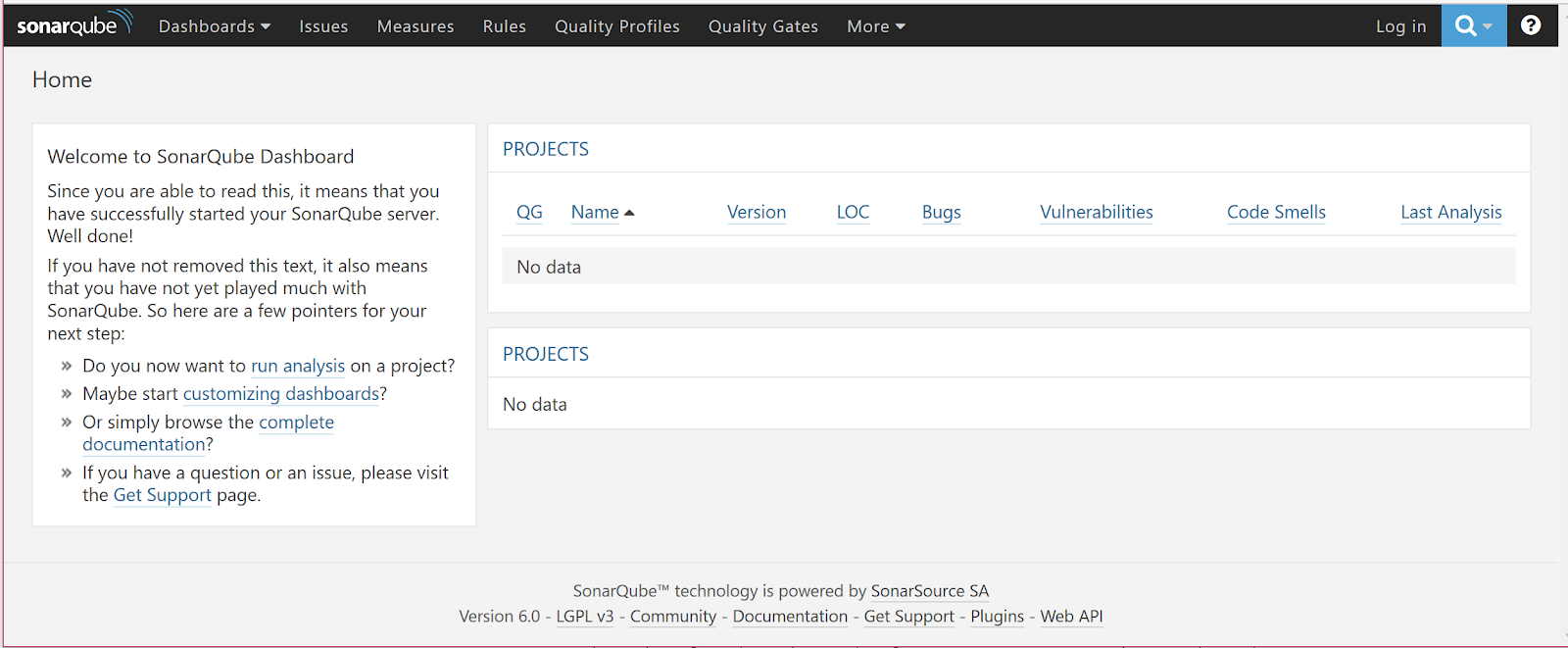Click the Home page heading
The height and width of the screenshot is (648, 1568).
(x=62, y=79)
